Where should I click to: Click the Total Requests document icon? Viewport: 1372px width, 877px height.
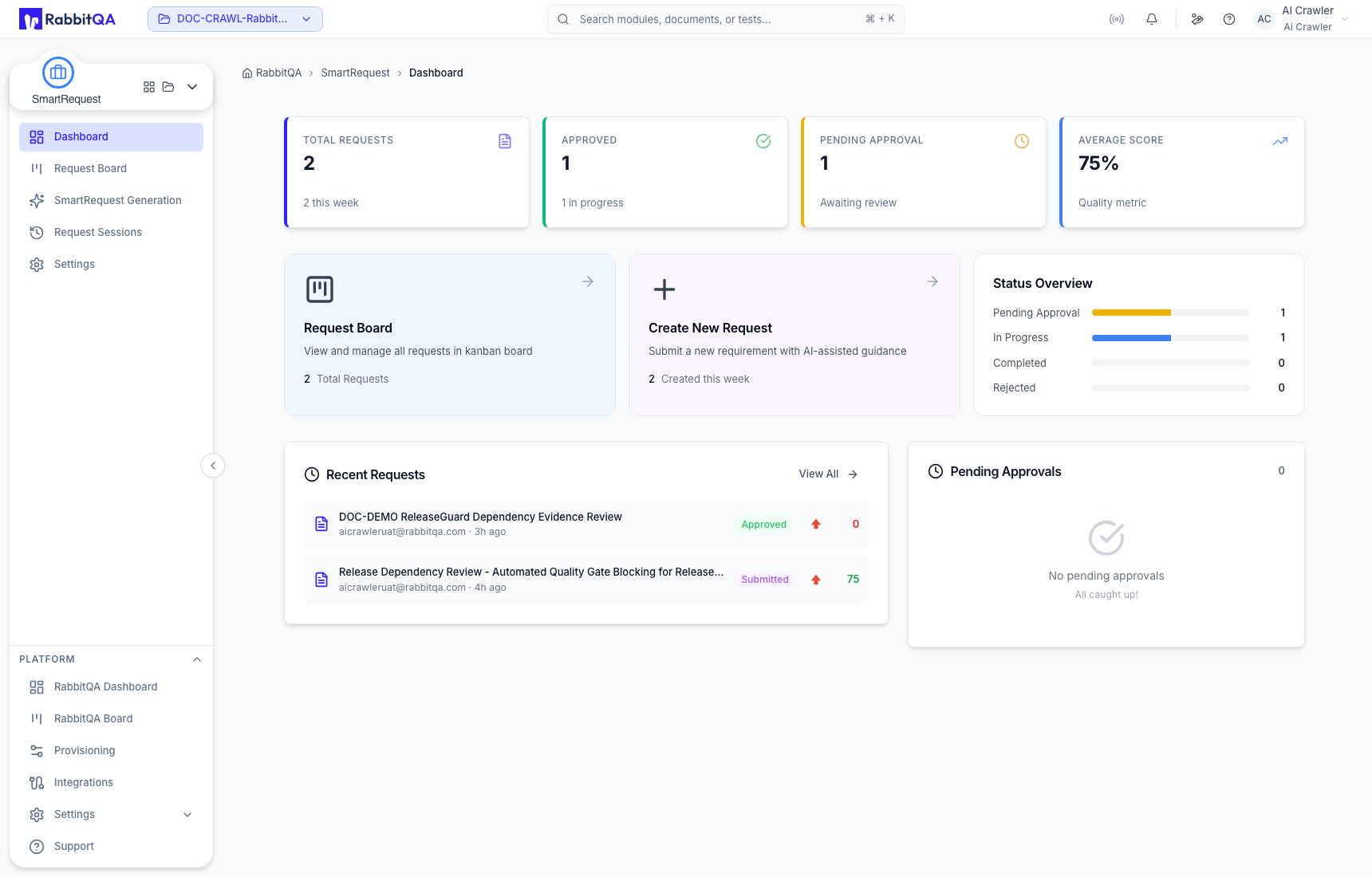point(505,141)
